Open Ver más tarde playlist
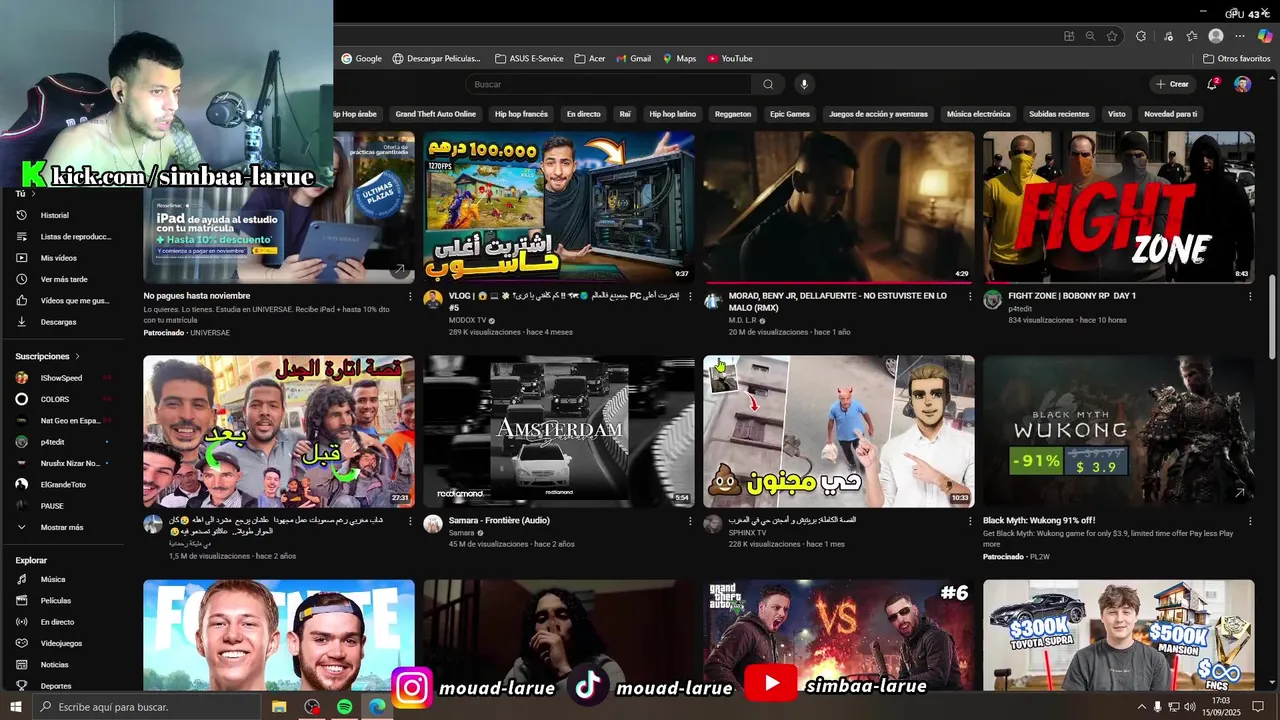This screenshot has width=1280, height=720. click(62, 279)
